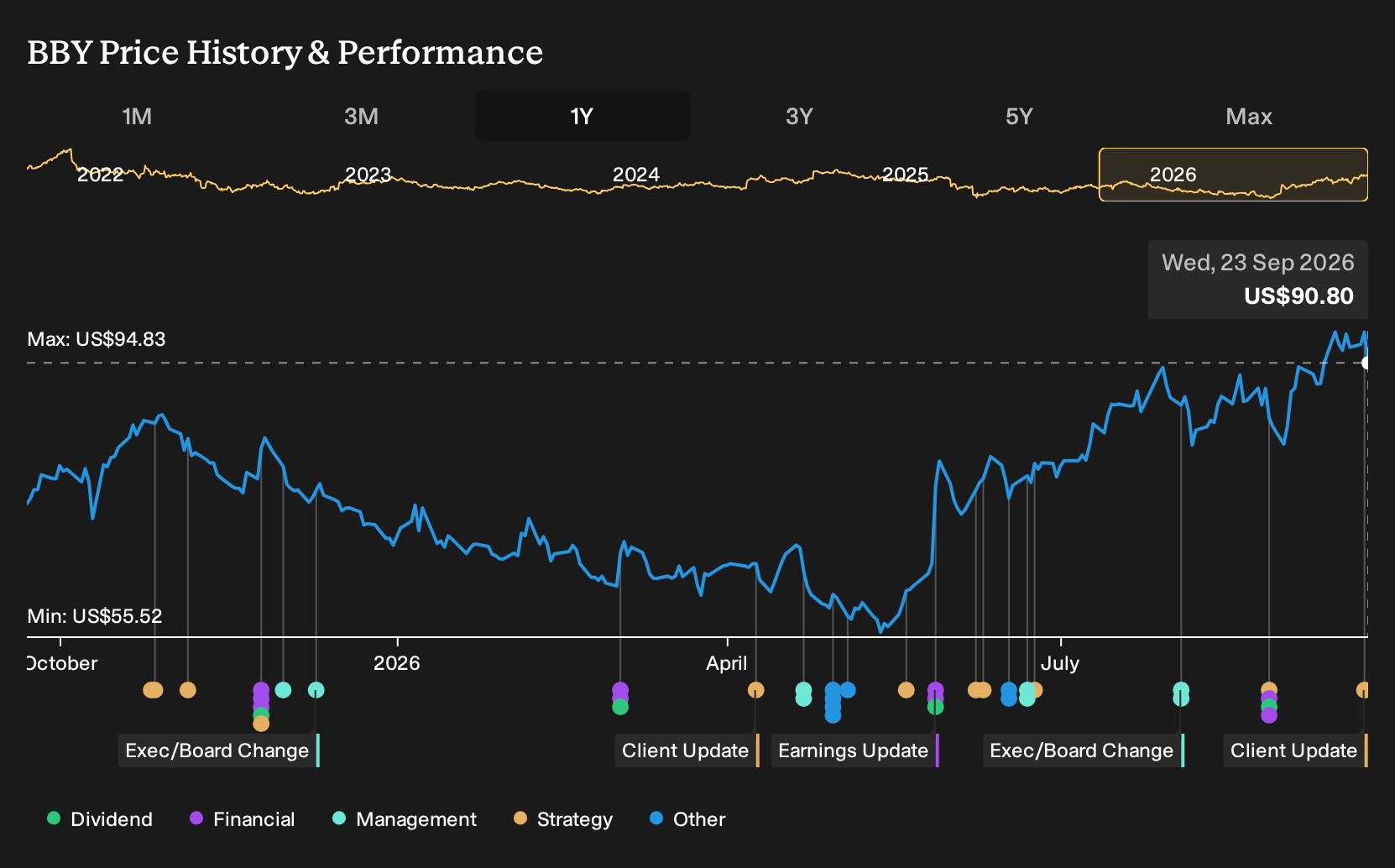Click the Financial marker atop the November event stack
The image size is (1395, 868).
pos(261,690)
